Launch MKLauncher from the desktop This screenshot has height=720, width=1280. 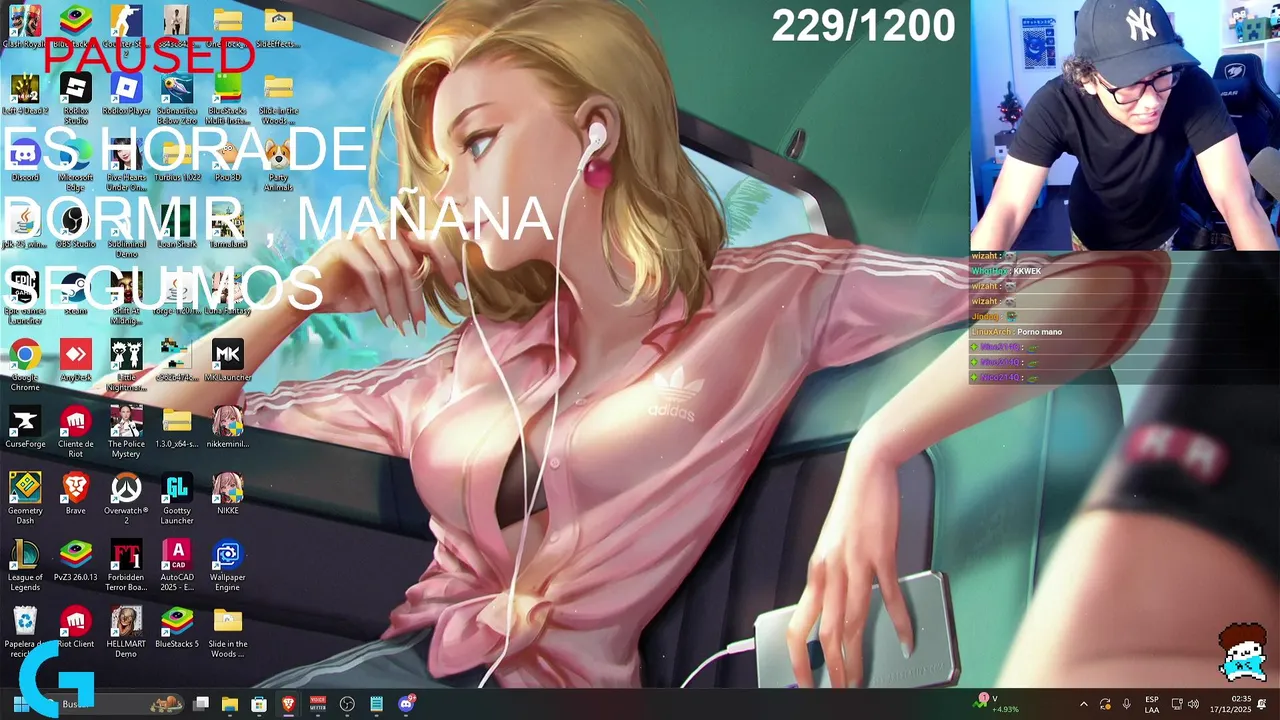(x=228, y=361)
